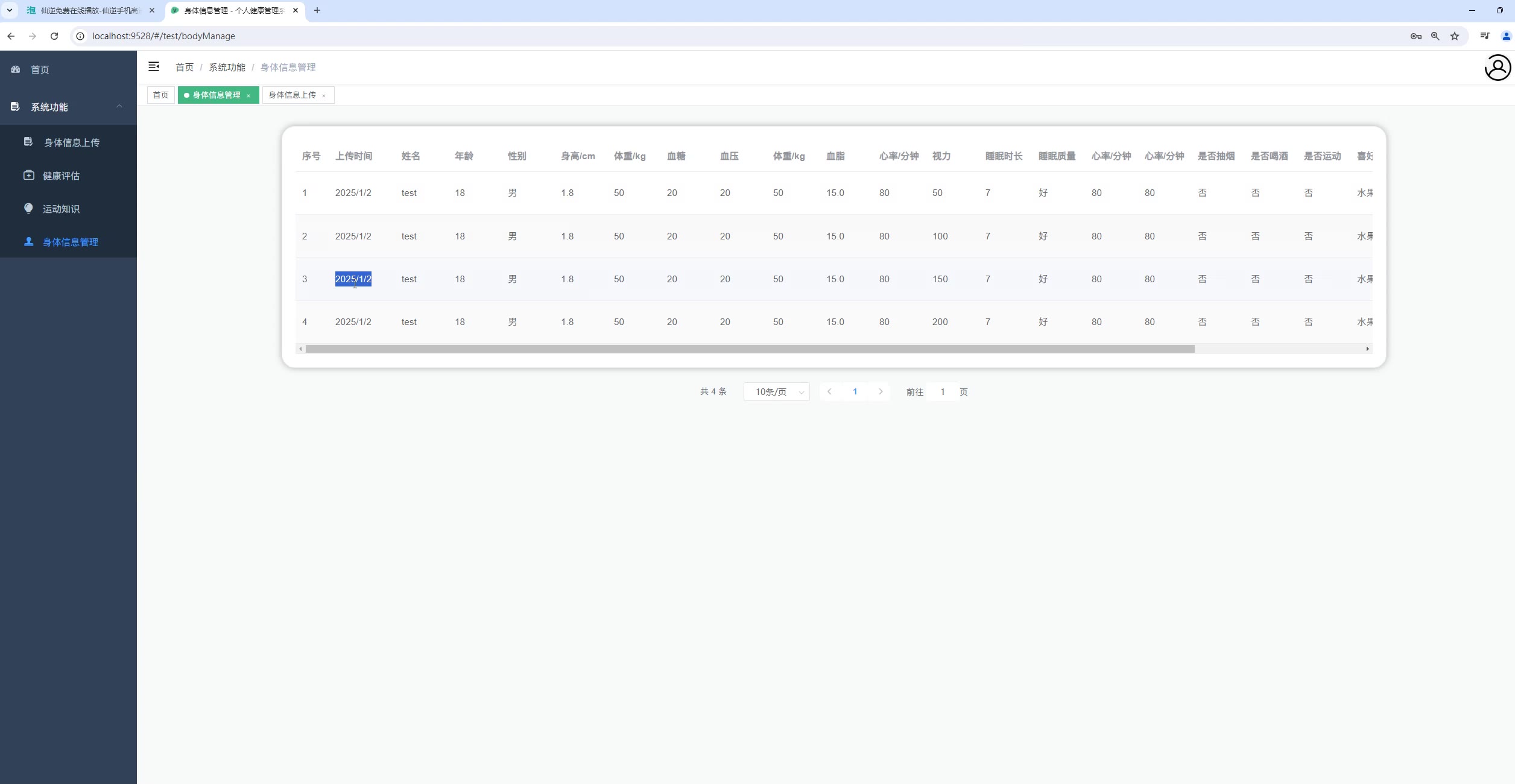The image size is (1515, 784).
Task: Open the 10条/页 page size dropdown
Action: 777,392
